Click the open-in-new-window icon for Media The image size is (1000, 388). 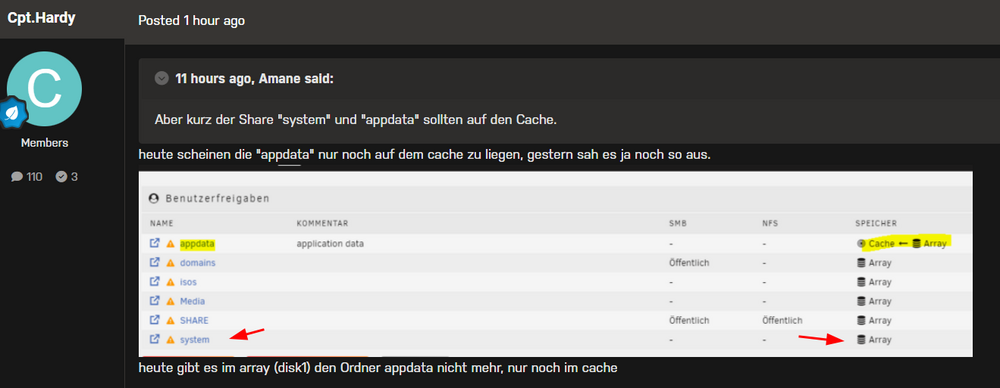[154, 301]
